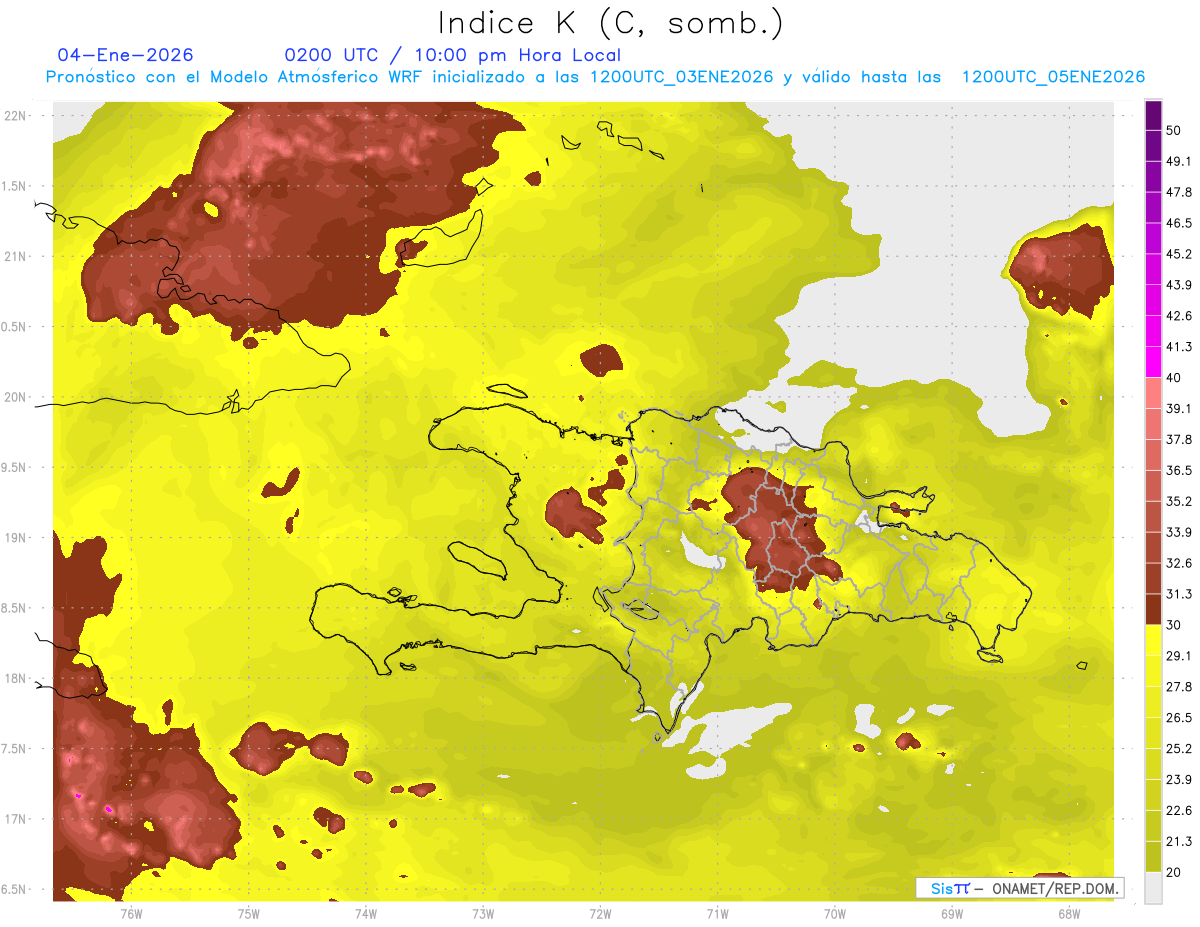Click the 04-Ene-2026 date label
This screenshot has width=1200, height=927.
126,55
